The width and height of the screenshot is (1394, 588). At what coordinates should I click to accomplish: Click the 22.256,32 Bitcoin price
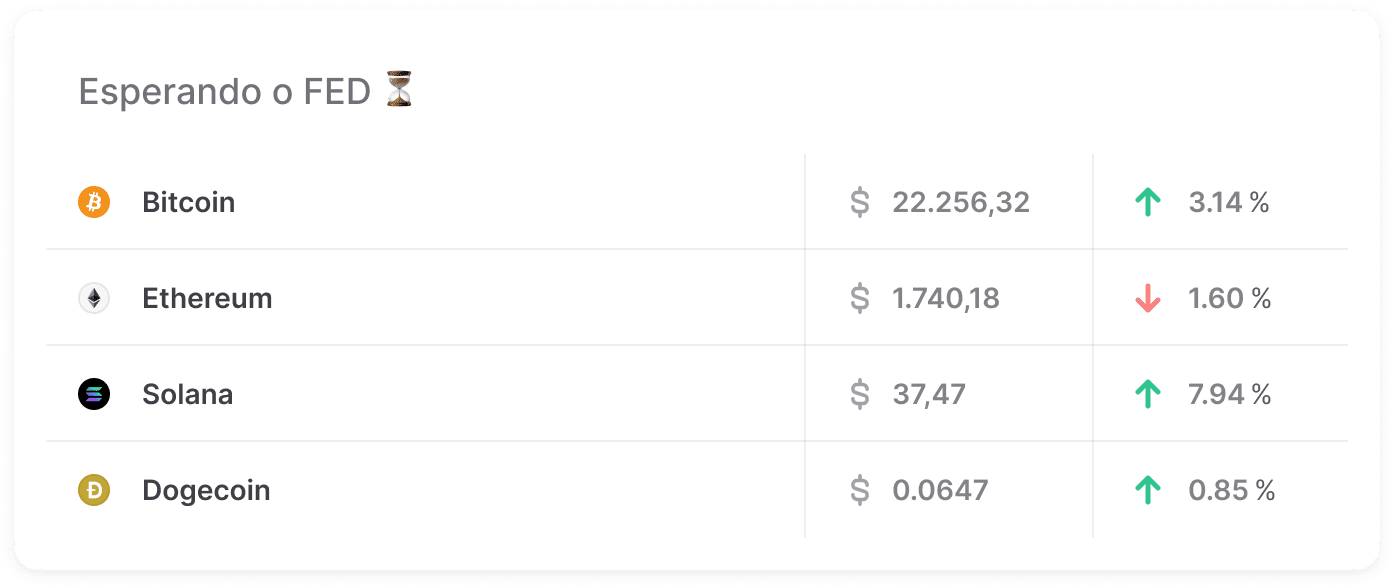(x=961, y=203)
